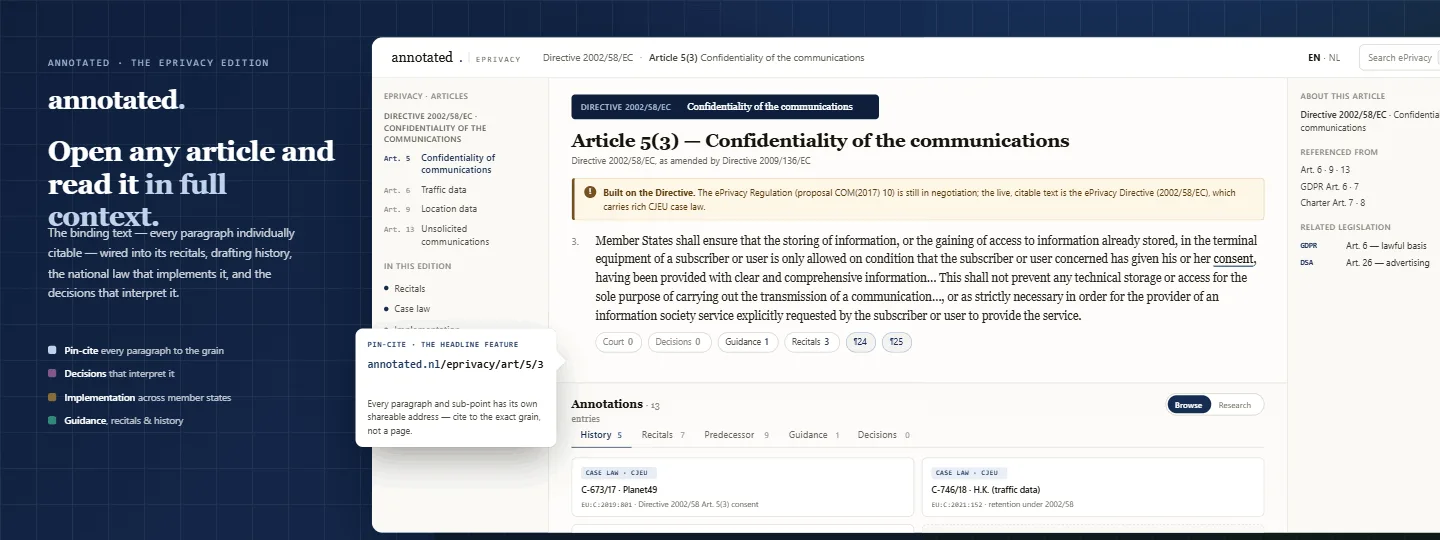Click the teal Guidance legend square
The width and height of the screenshot is (1440, 540).
click(52, 421)
